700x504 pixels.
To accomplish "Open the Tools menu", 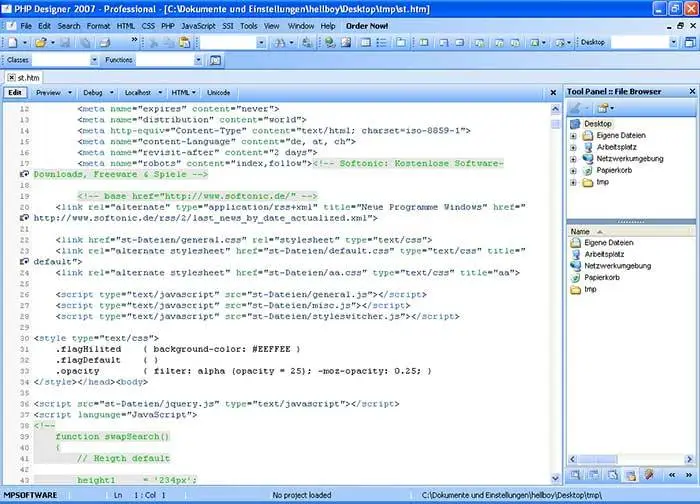I will point(249,26).
